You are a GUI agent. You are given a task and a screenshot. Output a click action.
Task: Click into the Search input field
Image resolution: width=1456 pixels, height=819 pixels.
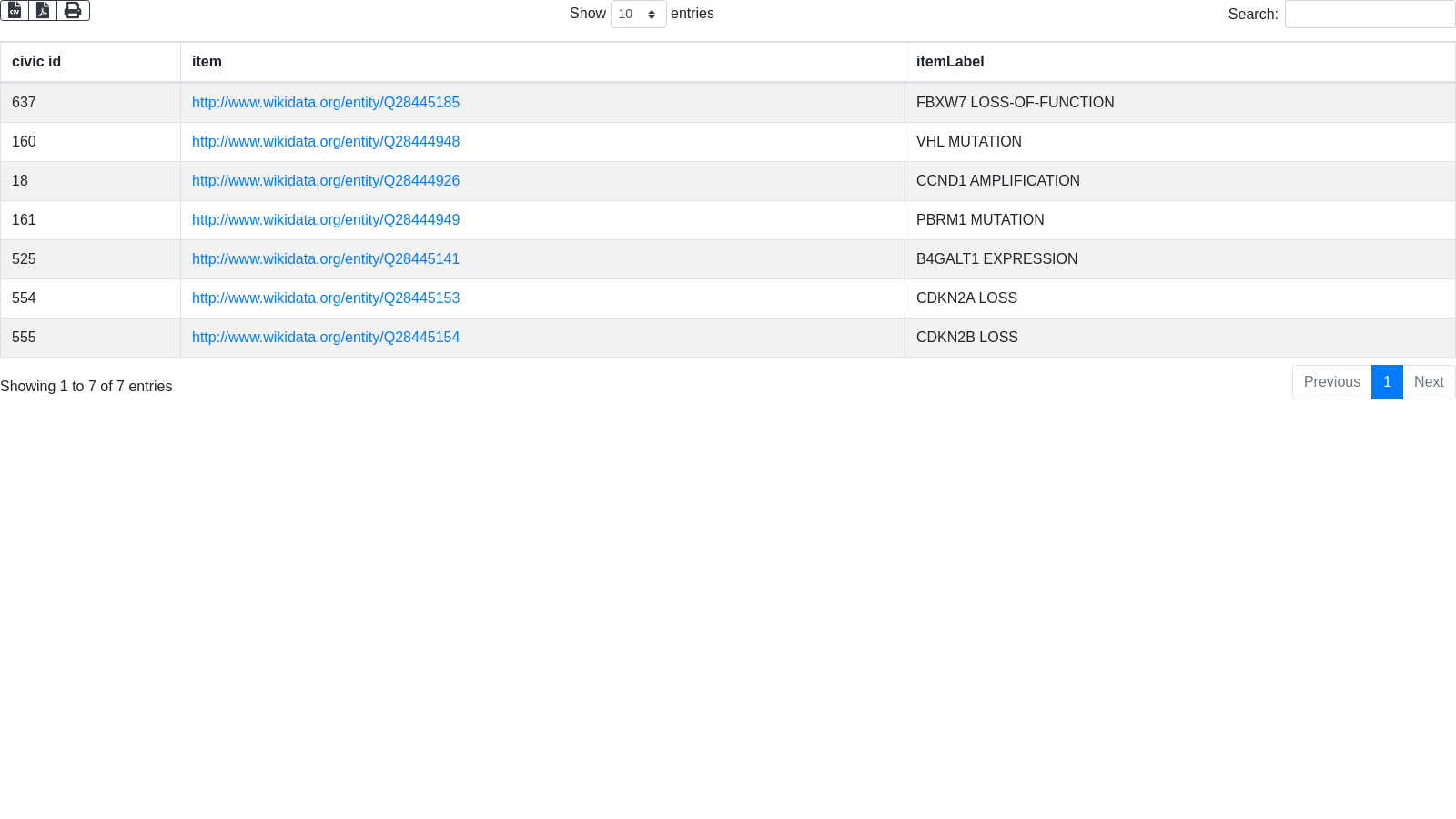pos(1370,15)
